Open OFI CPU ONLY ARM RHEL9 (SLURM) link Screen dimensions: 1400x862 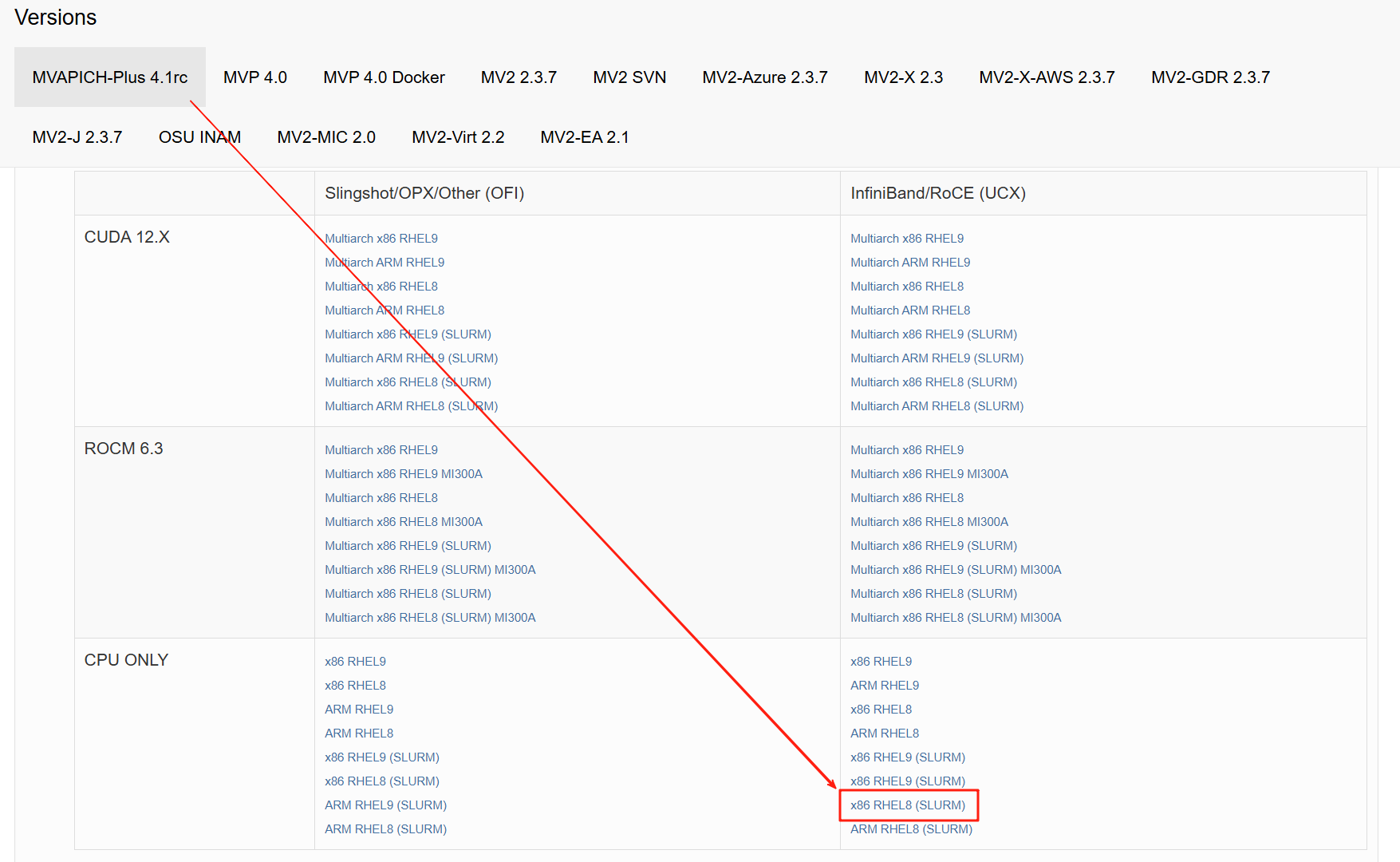point(385,805)
